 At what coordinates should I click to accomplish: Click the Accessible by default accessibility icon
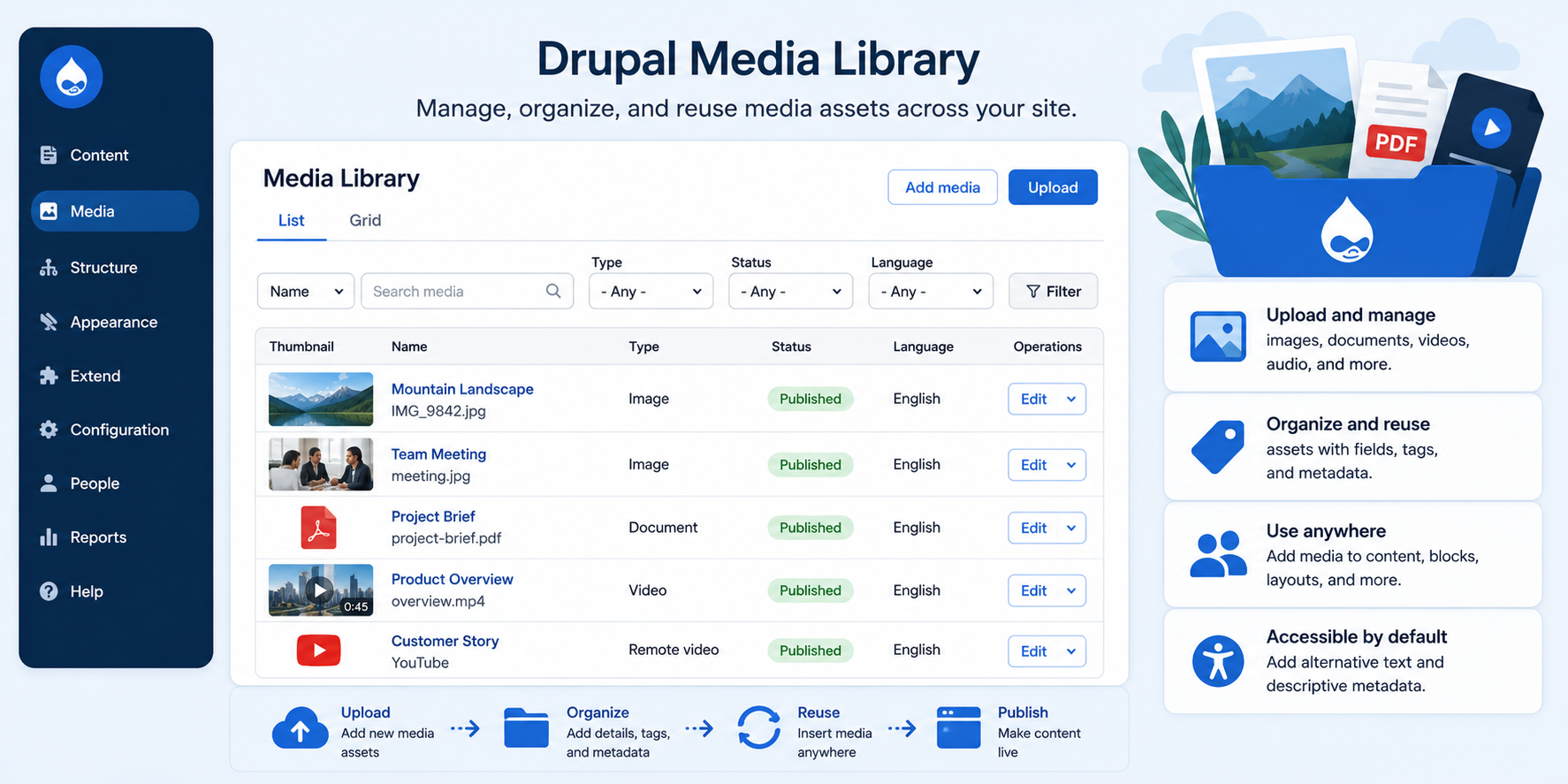click(1218, 661)
